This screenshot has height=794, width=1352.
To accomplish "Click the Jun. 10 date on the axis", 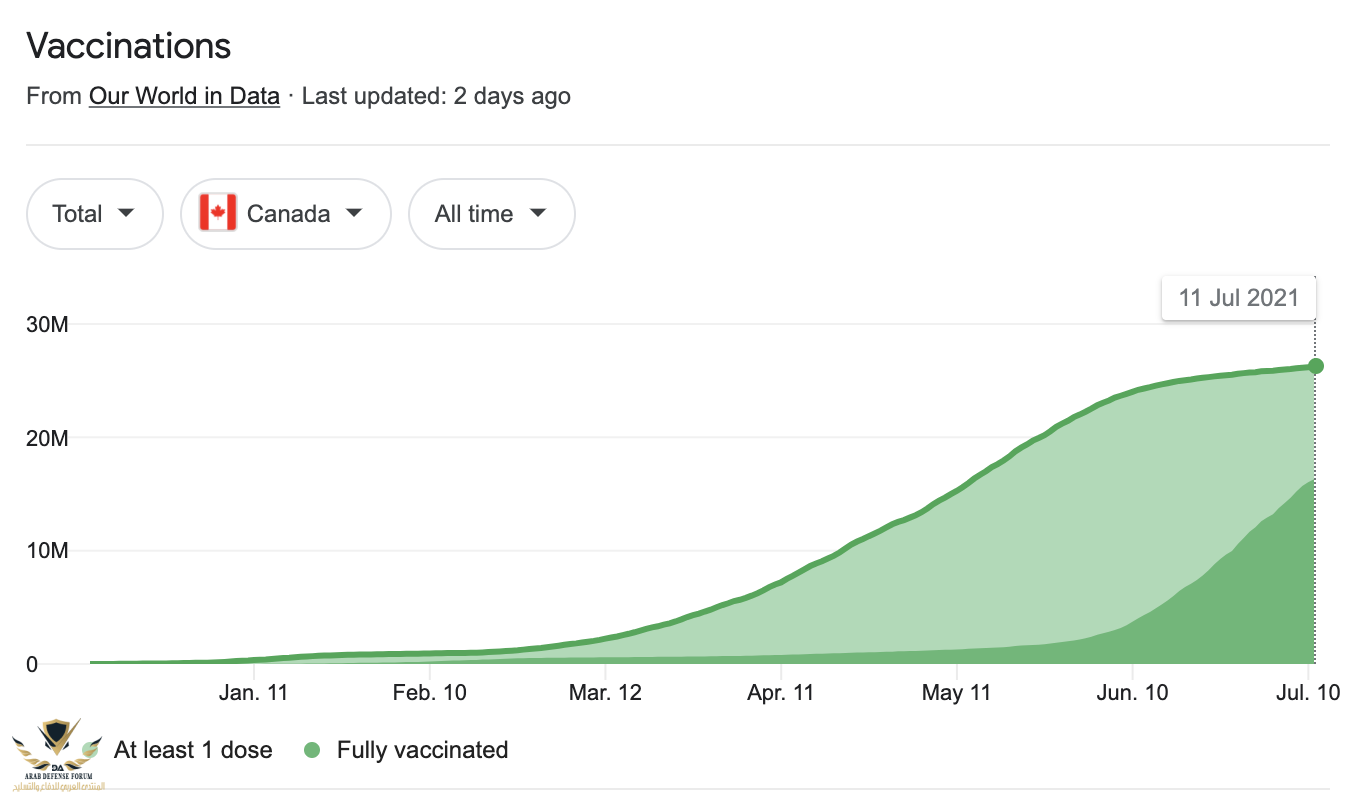I will coord(1132,693).
